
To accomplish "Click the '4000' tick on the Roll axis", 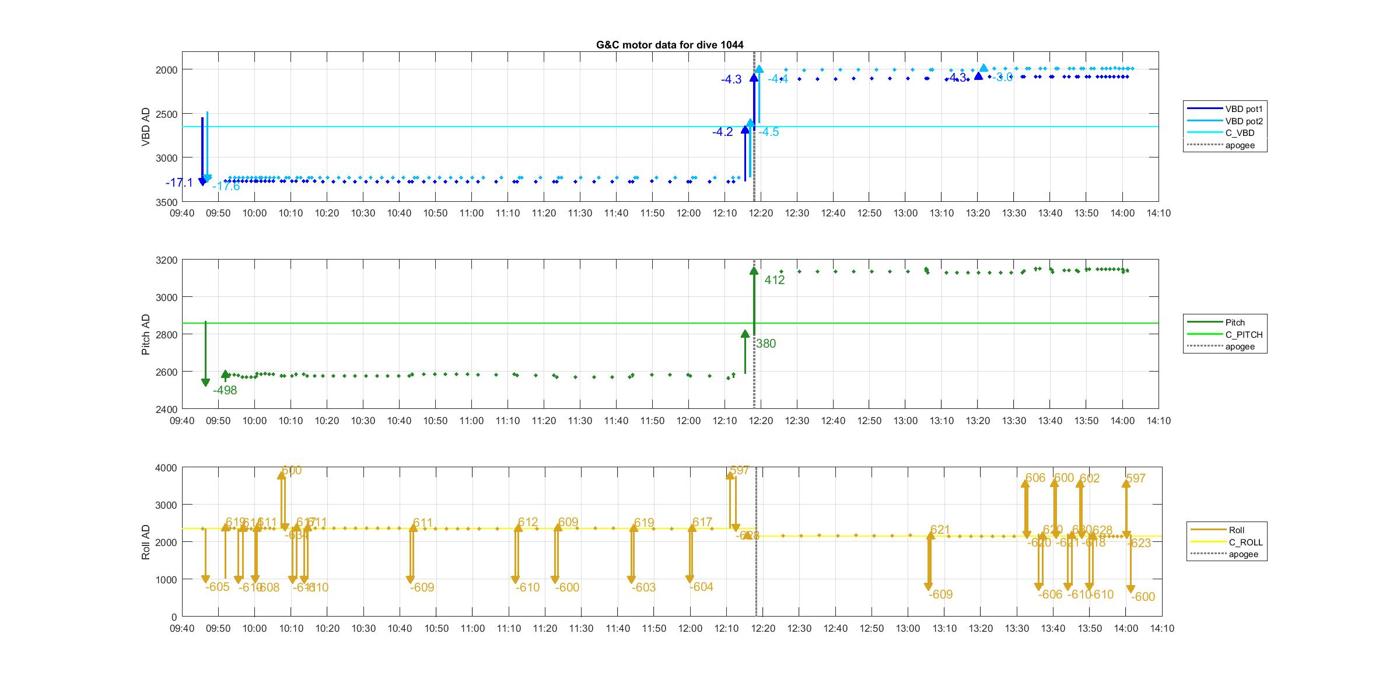I will tap(164, 468).
